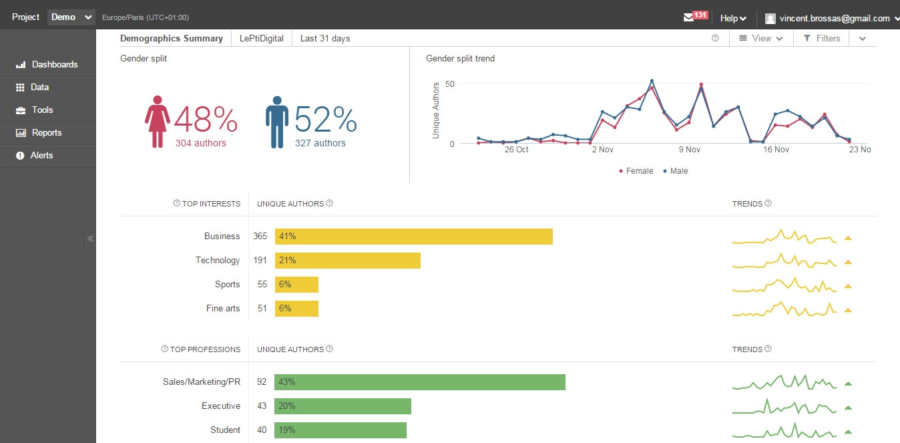Open the View dropdown
Screen dimensions: 900x443
[x=760, y=38]
